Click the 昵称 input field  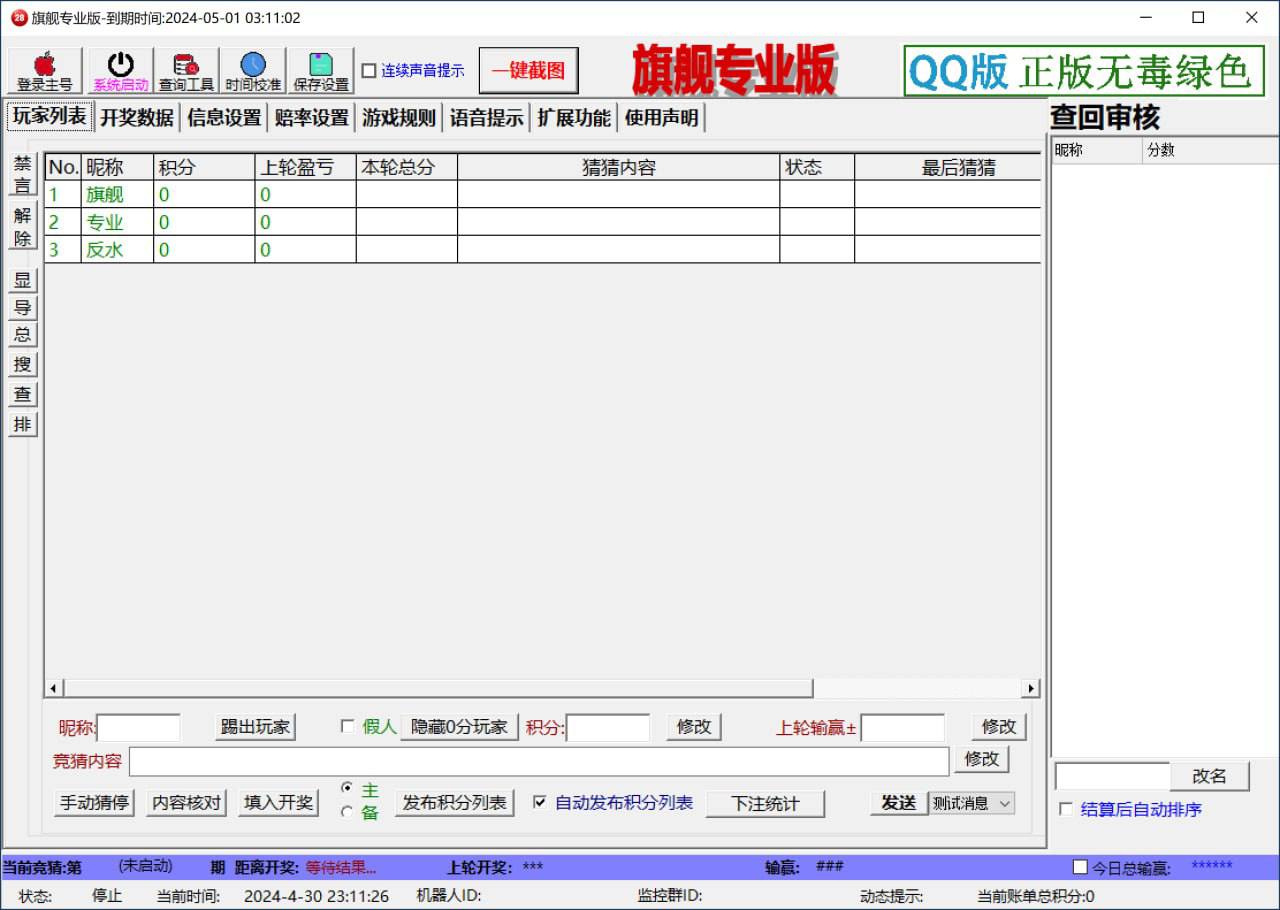138,728
